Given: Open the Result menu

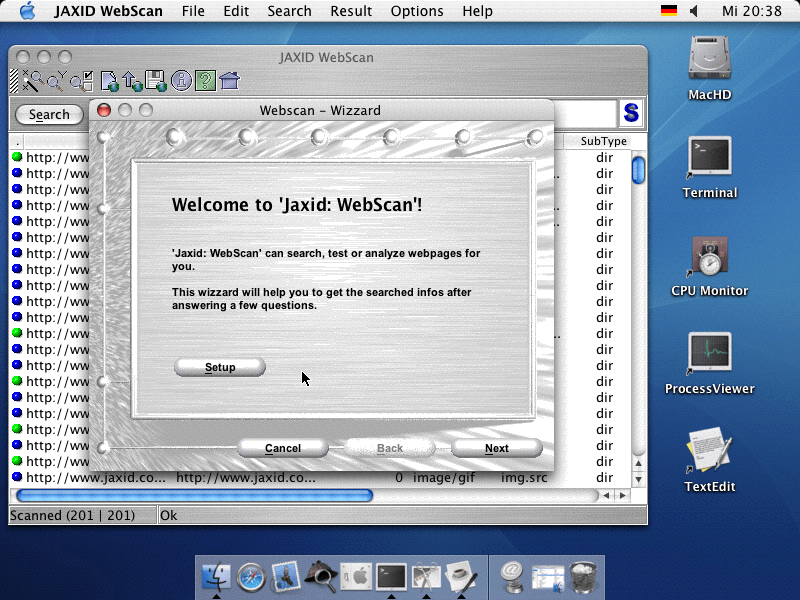Looking at the screenshot, I should [351, 11].
